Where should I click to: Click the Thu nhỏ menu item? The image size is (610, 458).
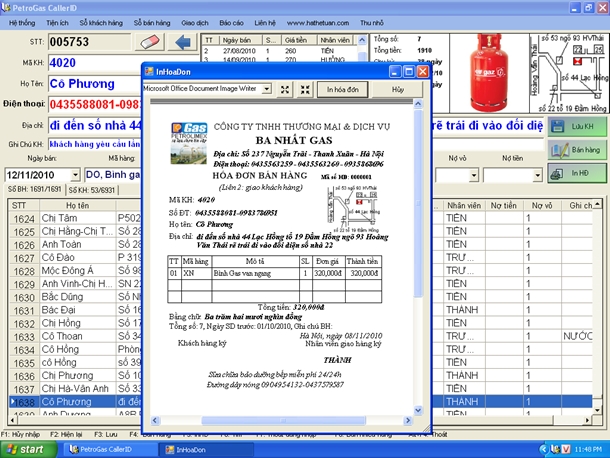(x=372, y=23)
